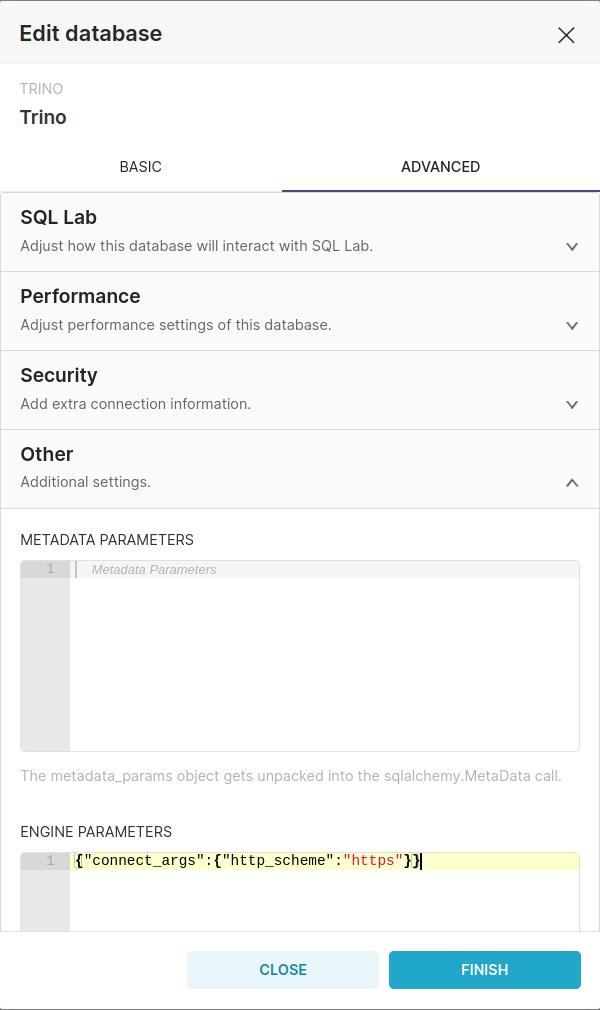Viewport: 600px width, 1010px height.
Task: Click the Security section heading
Action: (59, 375)
